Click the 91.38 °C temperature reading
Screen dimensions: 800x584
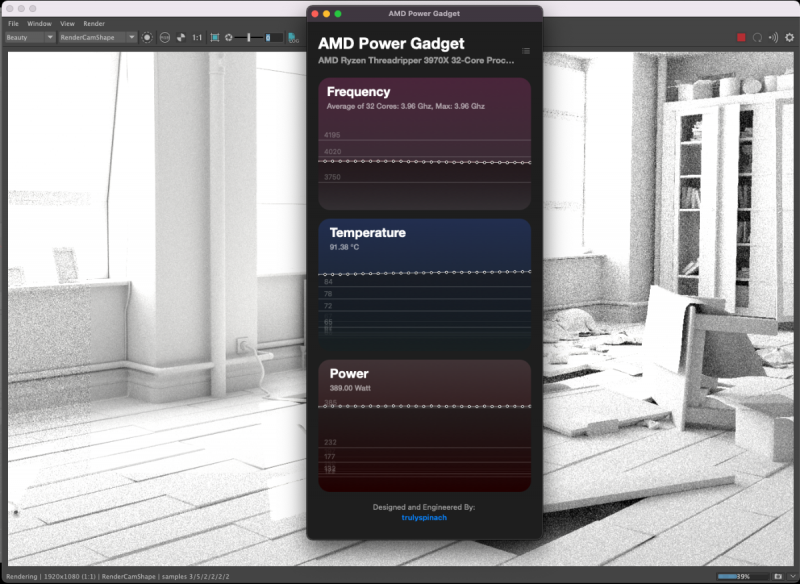pyautogui.click(x=344, y=247)
